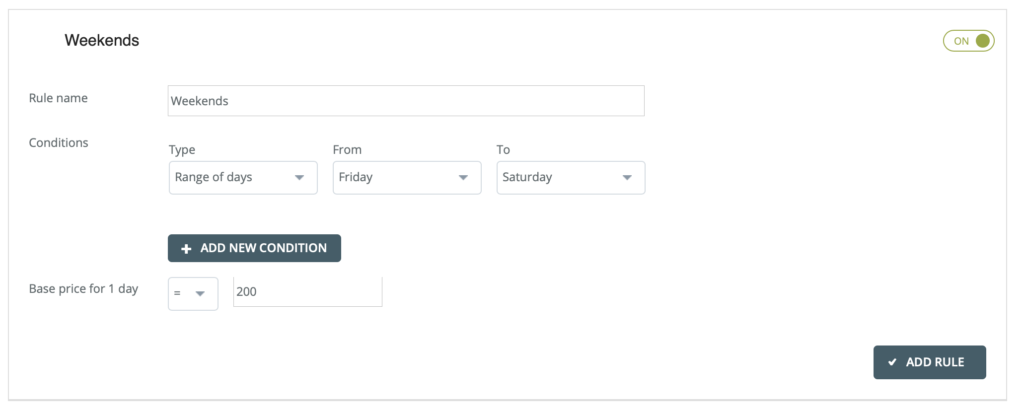Click the Weekends panel heading
The image size is (1024, 415).
(102, 41)
